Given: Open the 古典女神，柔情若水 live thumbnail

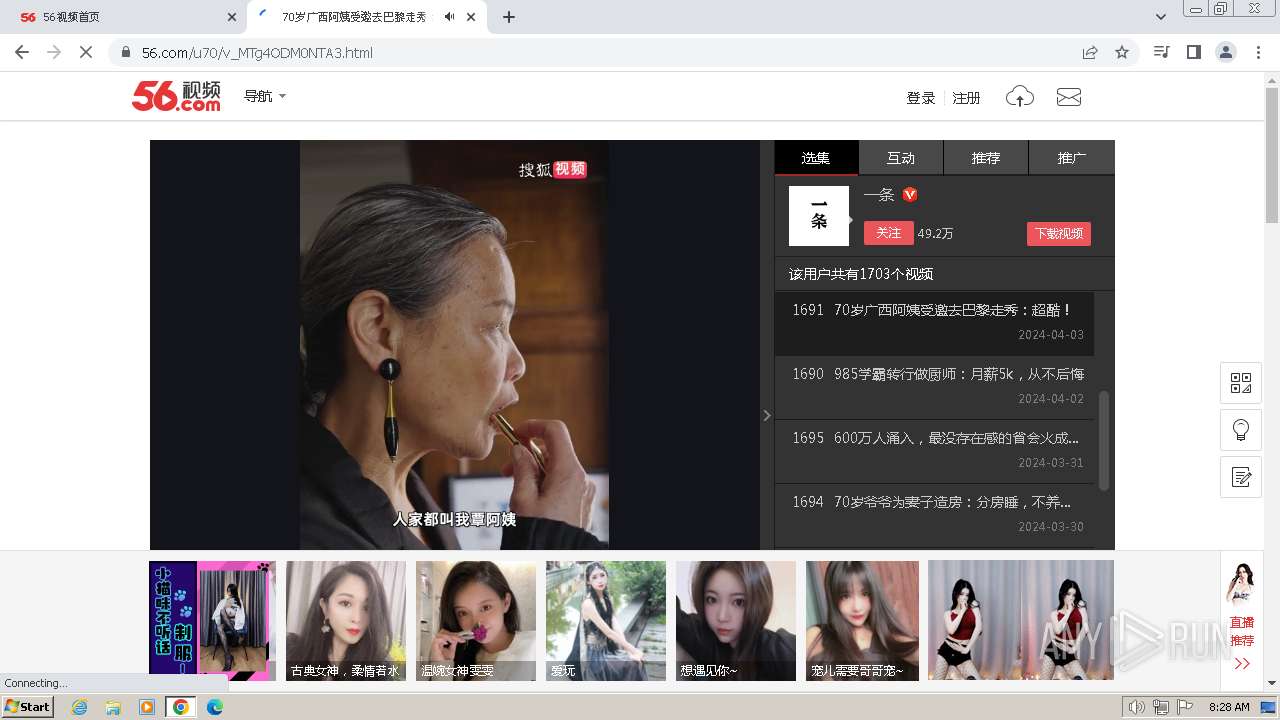Looking at the screenshot, I should [x=346, y=621].
